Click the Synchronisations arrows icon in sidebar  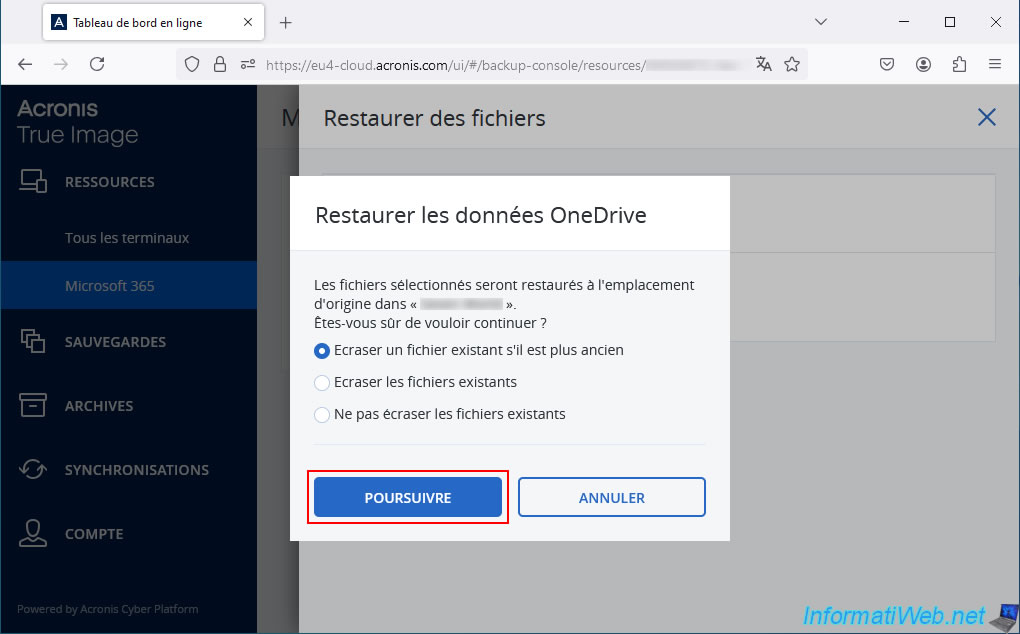click(x=33, y=469)
